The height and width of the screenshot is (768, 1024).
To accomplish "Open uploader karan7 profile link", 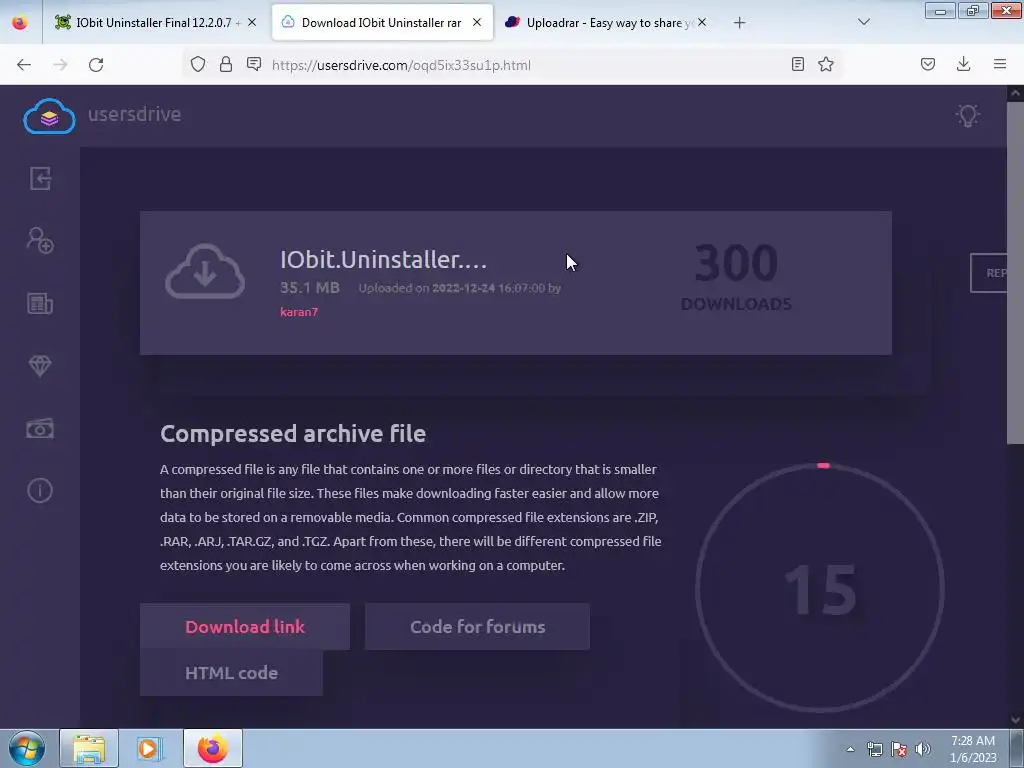I will (299, 312).
